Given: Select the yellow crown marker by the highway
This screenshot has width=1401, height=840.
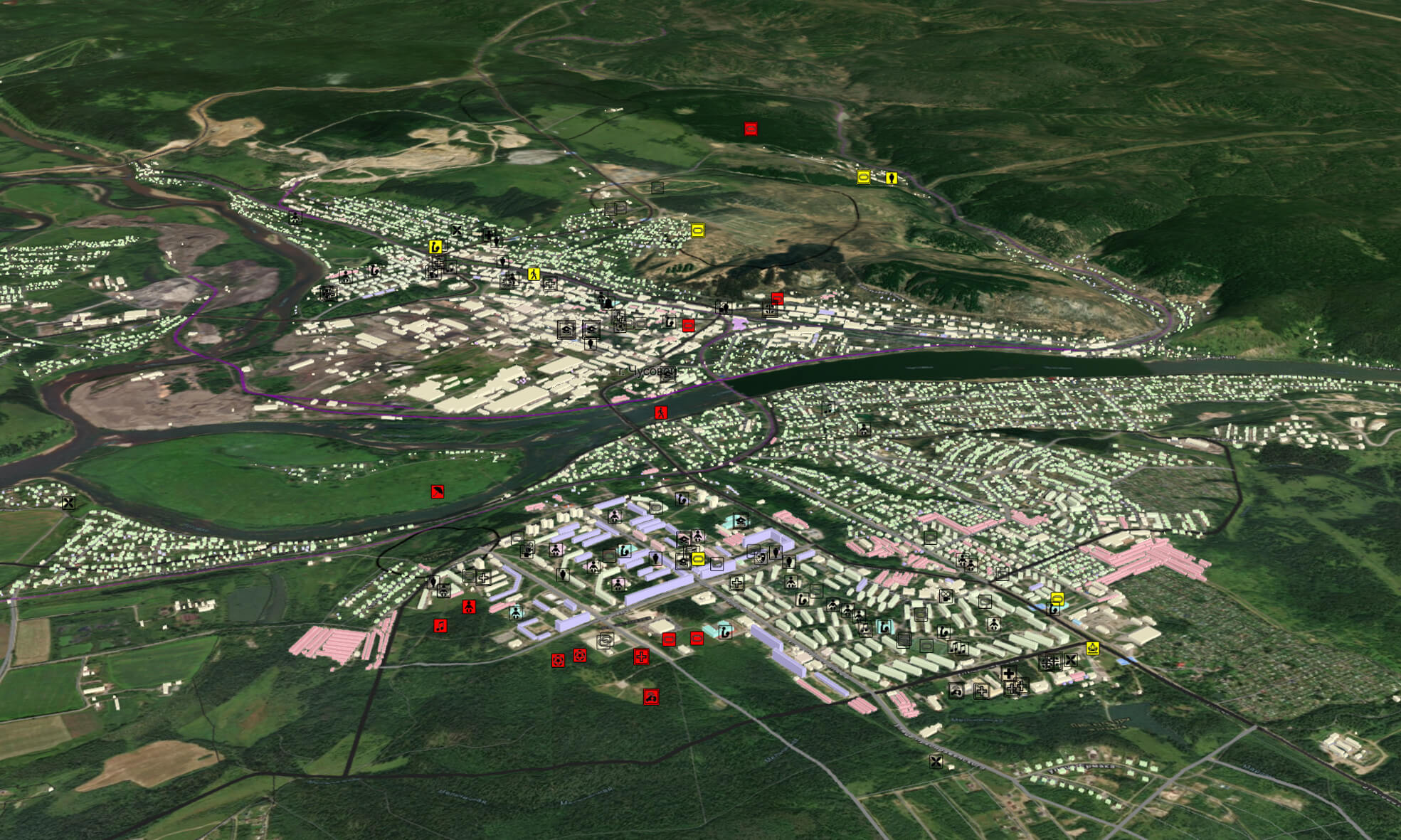Looking at the screenshot, I should (1093, 648).
